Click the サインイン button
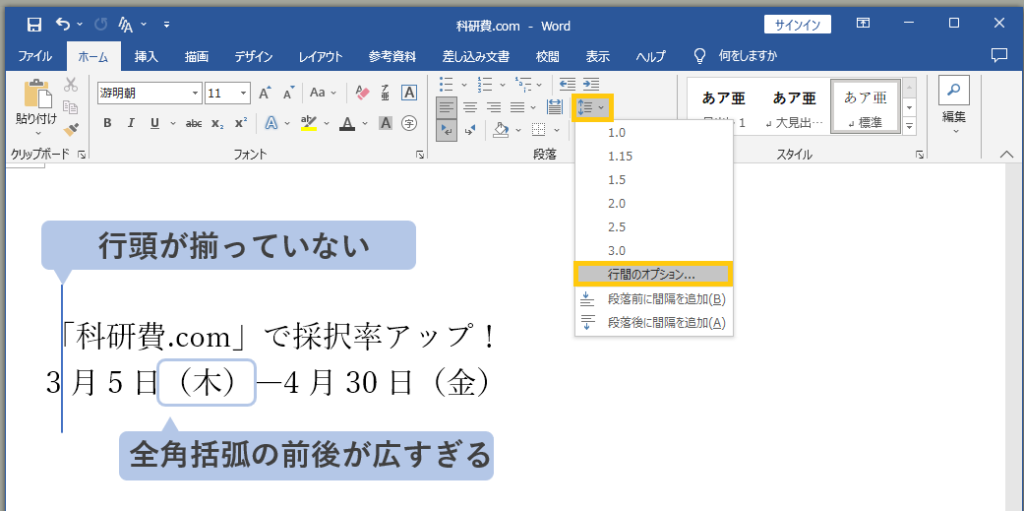The width and height of the screenshot is (1024, 511). 797,25
